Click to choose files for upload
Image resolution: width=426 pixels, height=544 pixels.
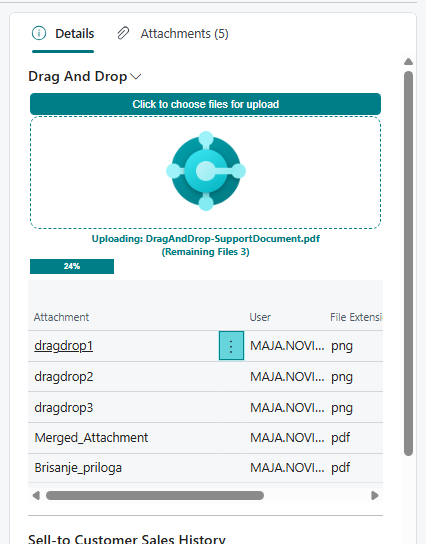(x=205, y=104)
